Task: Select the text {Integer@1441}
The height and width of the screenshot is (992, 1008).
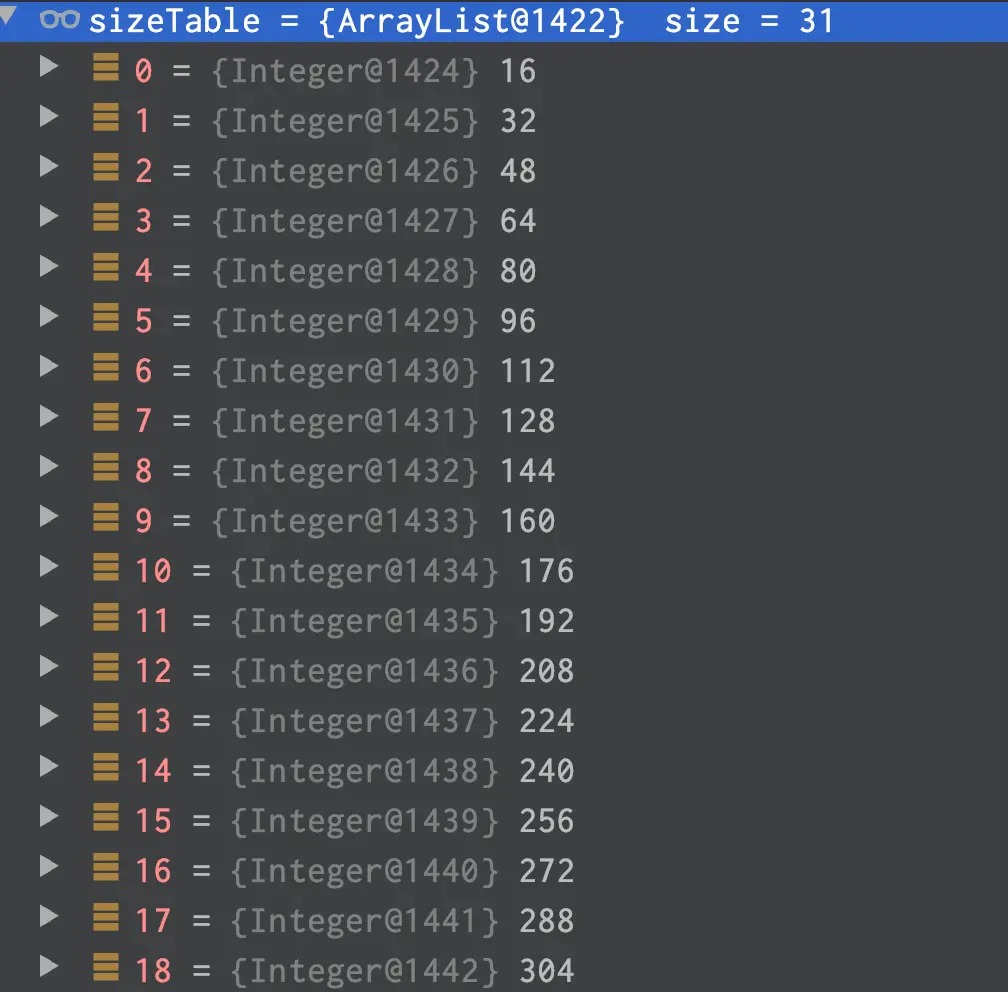Action: click(x=364, y=921)
